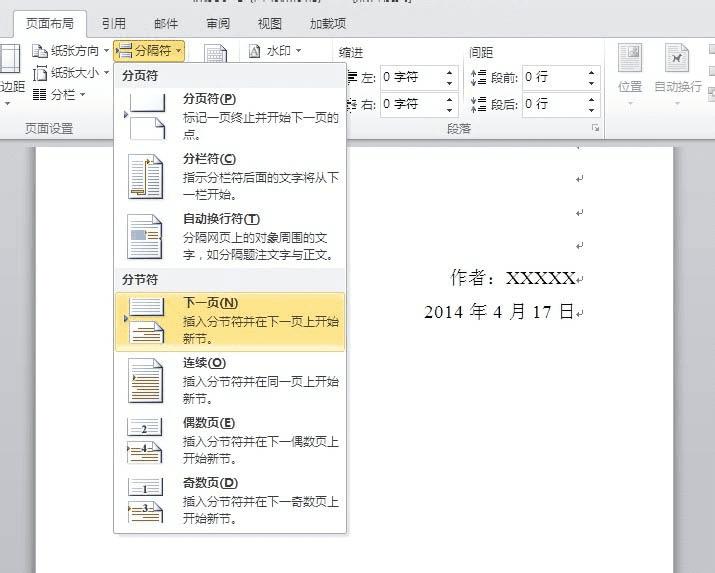The height and width of the screenshot is (573, 715).
Task: Open the 引用 ribbon tab
Action: [113, 24]
